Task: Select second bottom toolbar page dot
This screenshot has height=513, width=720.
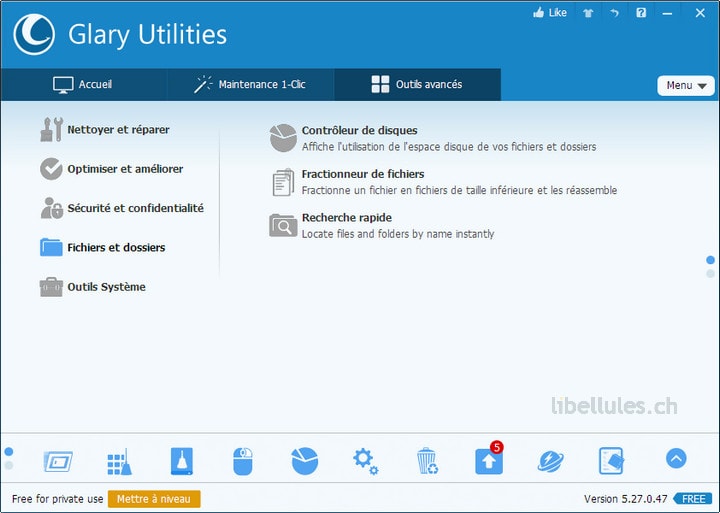Action: 9,466
